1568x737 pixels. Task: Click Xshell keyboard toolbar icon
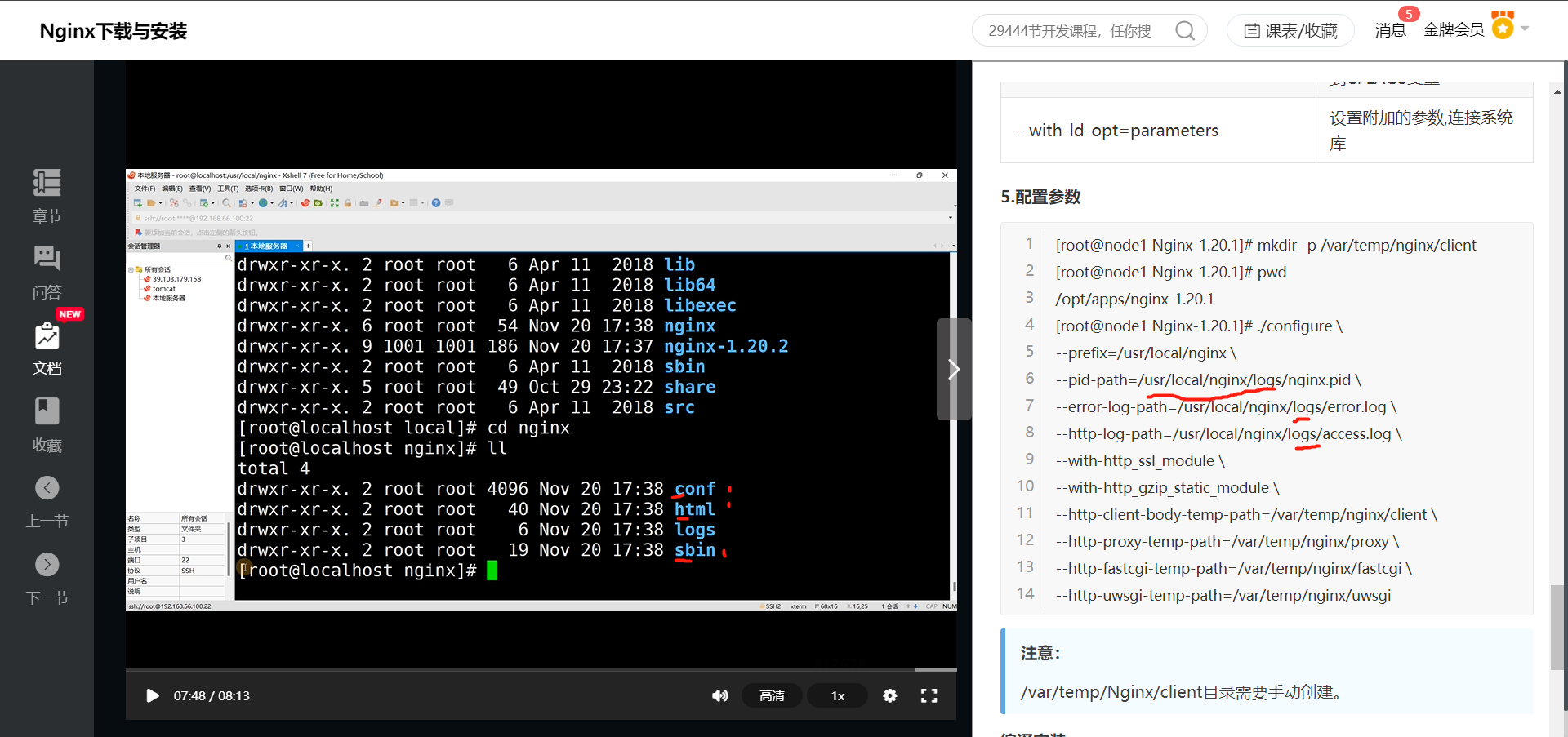tap(364, 203)
